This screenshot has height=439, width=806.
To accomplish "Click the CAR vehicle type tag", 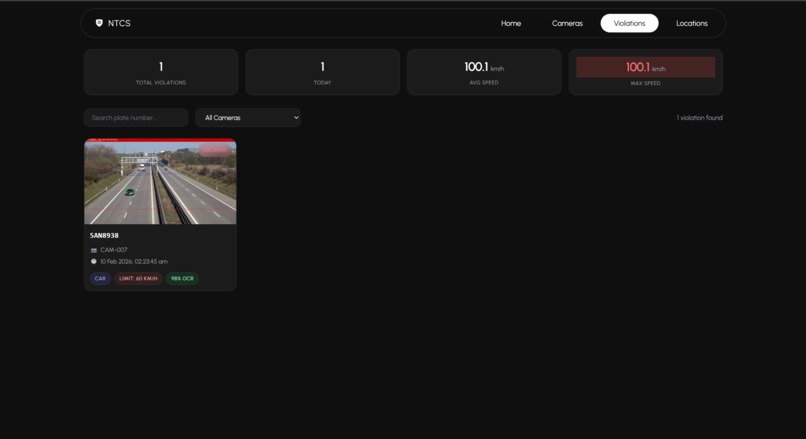I will tap(100, 279).
